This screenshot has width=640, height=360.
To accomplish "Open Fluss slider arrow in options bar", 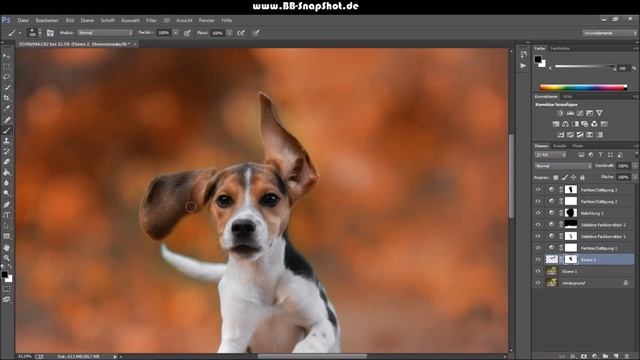I will (230, 33).
